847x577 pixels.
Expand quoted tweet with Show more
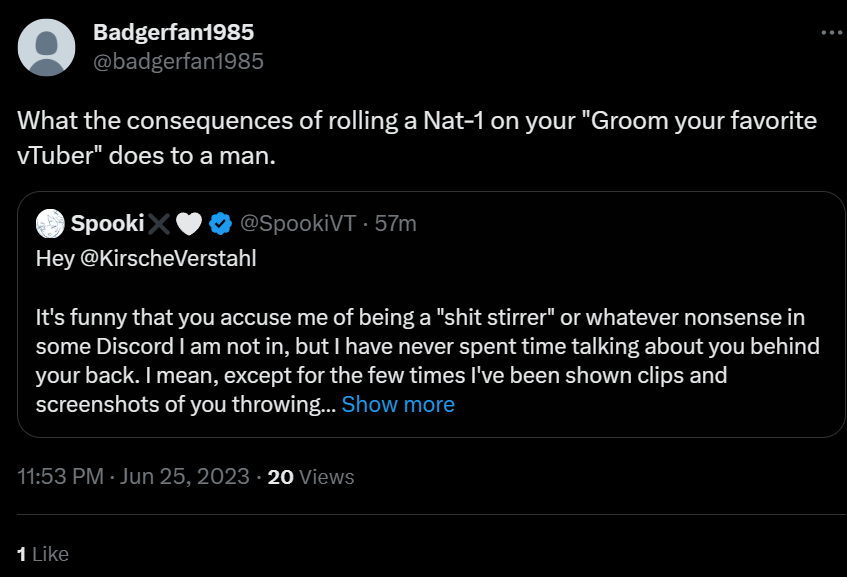(x=398, y=404)
